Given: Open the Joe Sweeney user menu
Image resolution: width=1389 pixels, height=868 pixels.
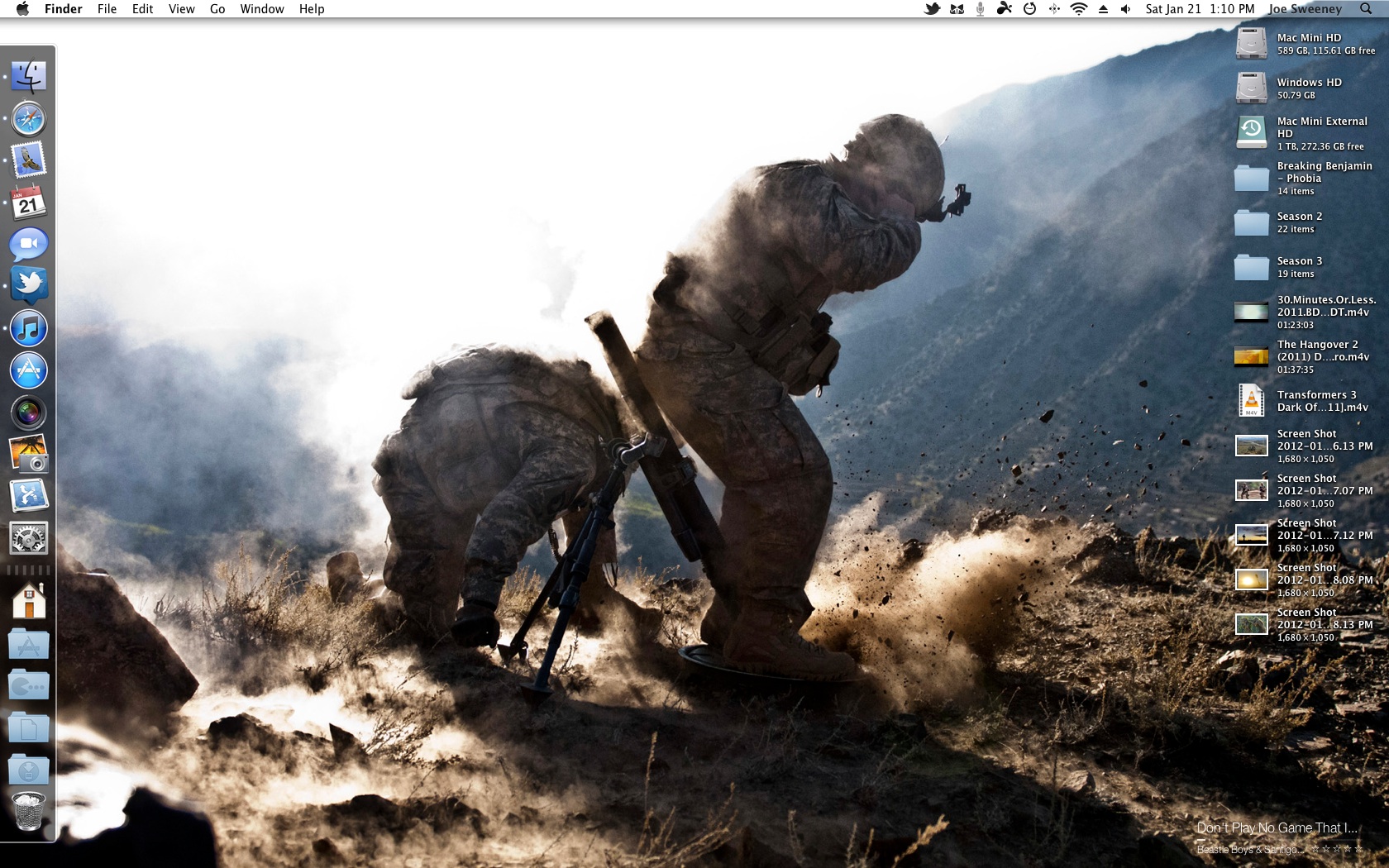Looking at the screenshot, I should tap(1305, 9).
